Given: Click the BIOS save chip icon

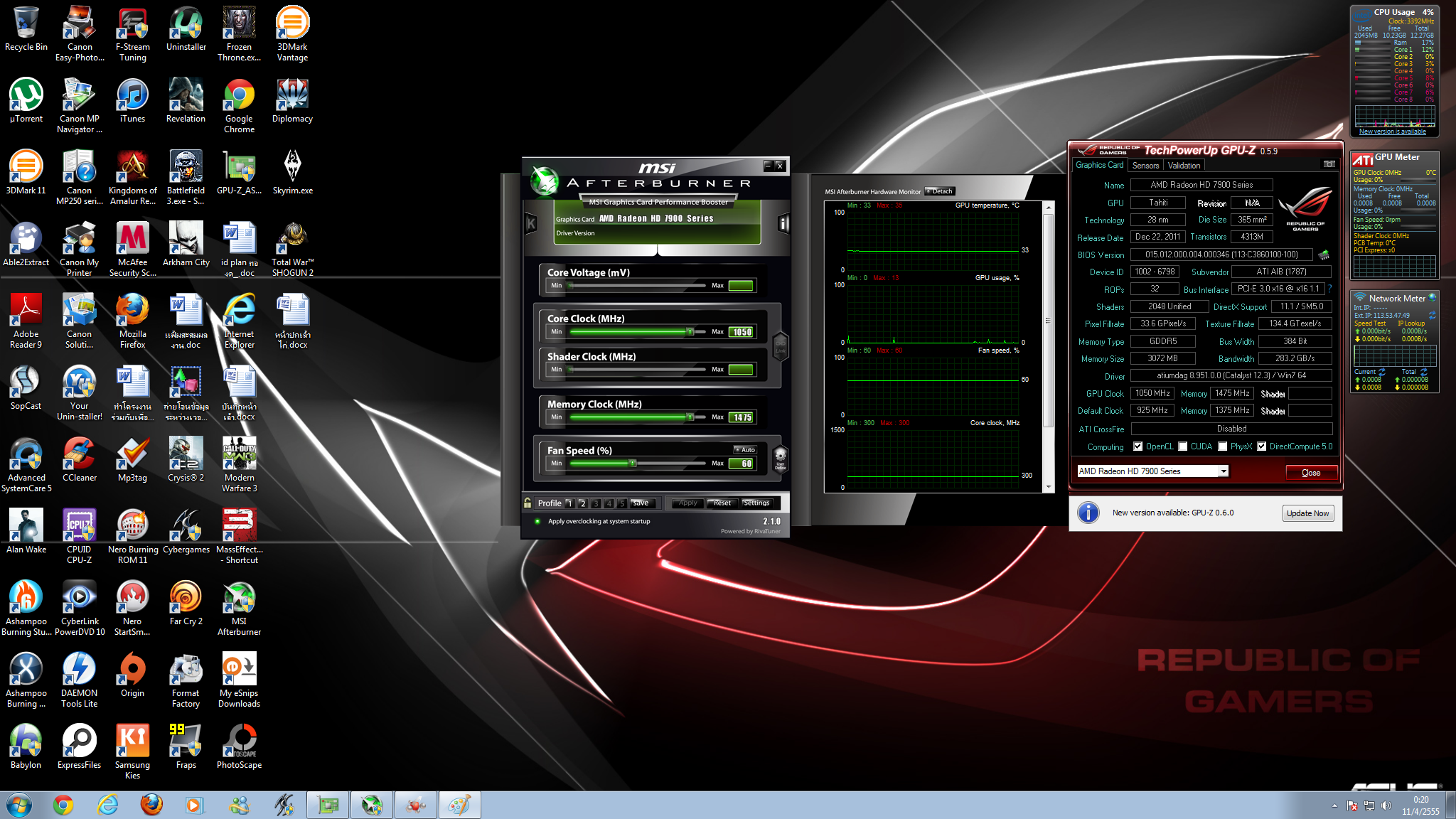Looking at the screenshot, I should click(1324, 255).
